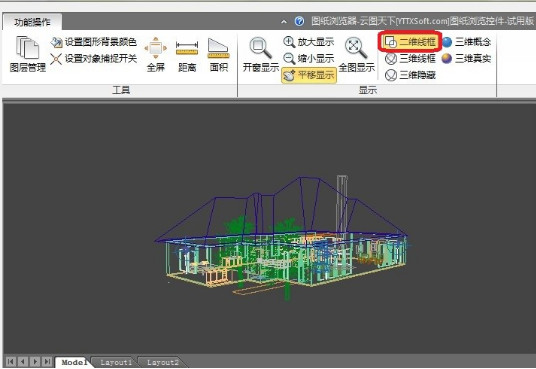Image resolution: width=536 pixels, height=369 pixels.
Task: Toggle 设置对象捕捉开关 object snap switch
Action: [93, 58]
